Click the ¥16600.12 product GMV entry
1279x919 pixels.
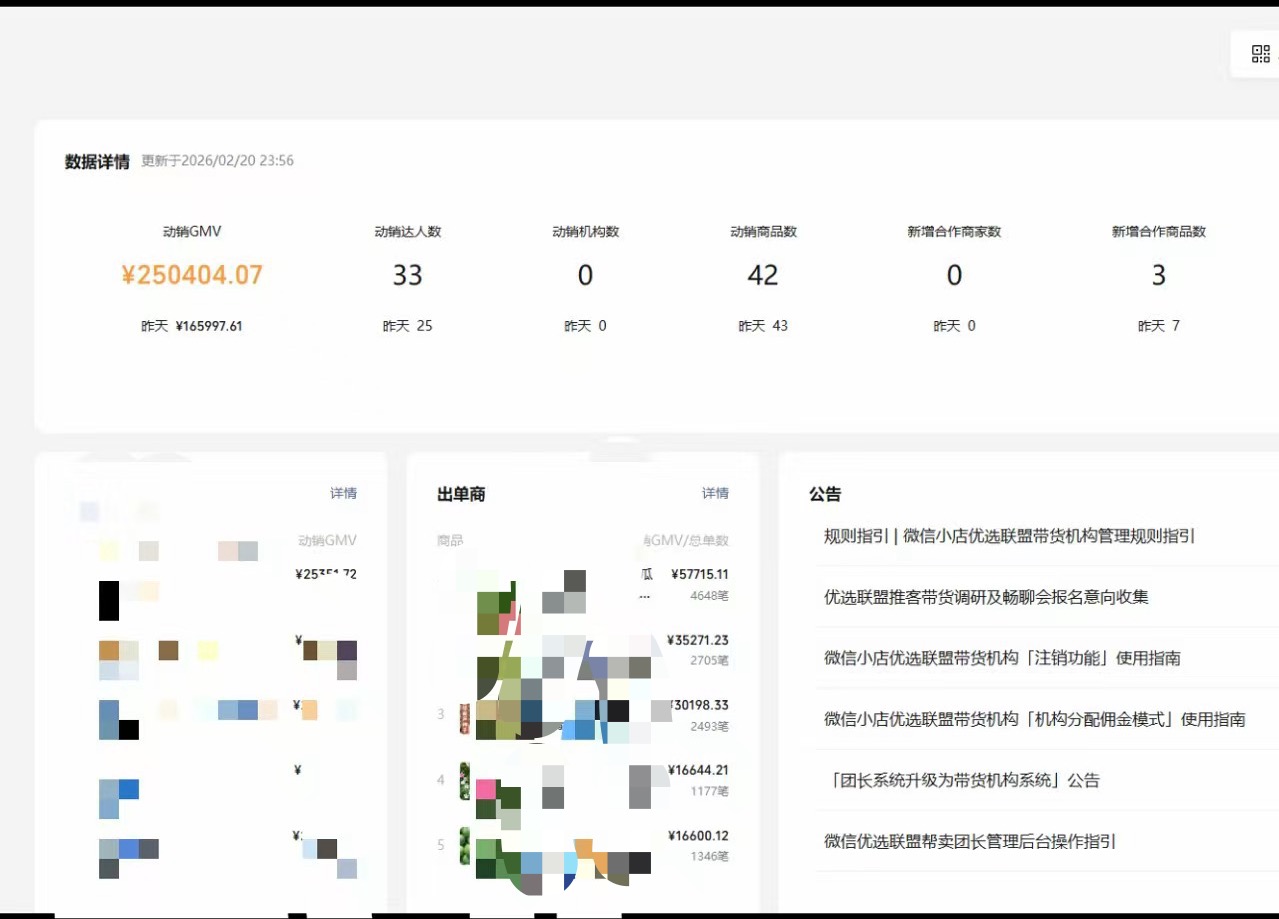click(697, 836)
